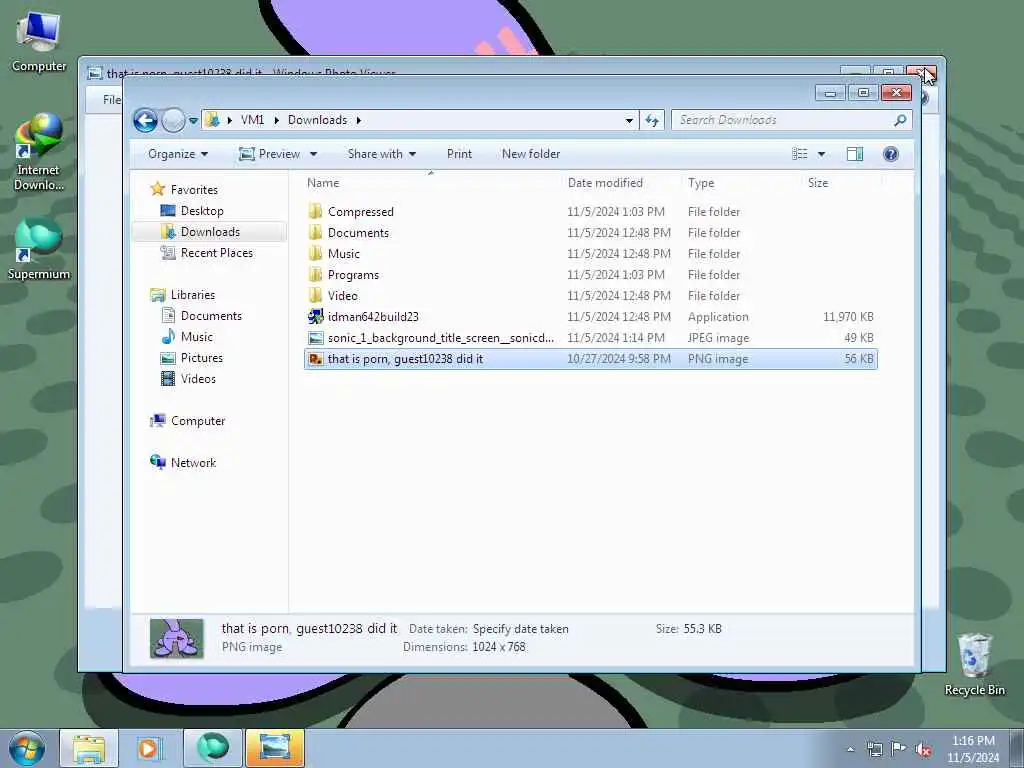Click the Internet Download Manager desktop shortcut

coord(39,152)
